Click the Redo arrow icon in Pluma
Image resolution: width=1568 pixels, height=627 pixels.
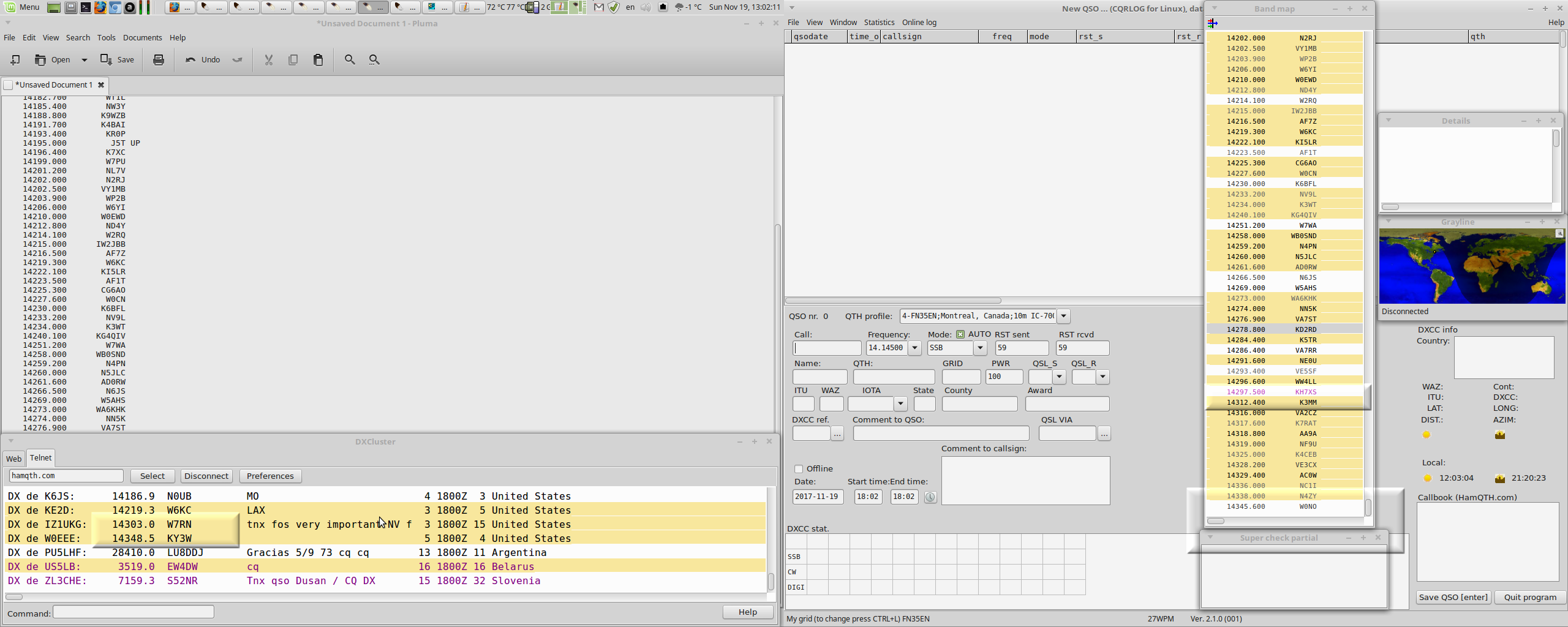point(238,59)
